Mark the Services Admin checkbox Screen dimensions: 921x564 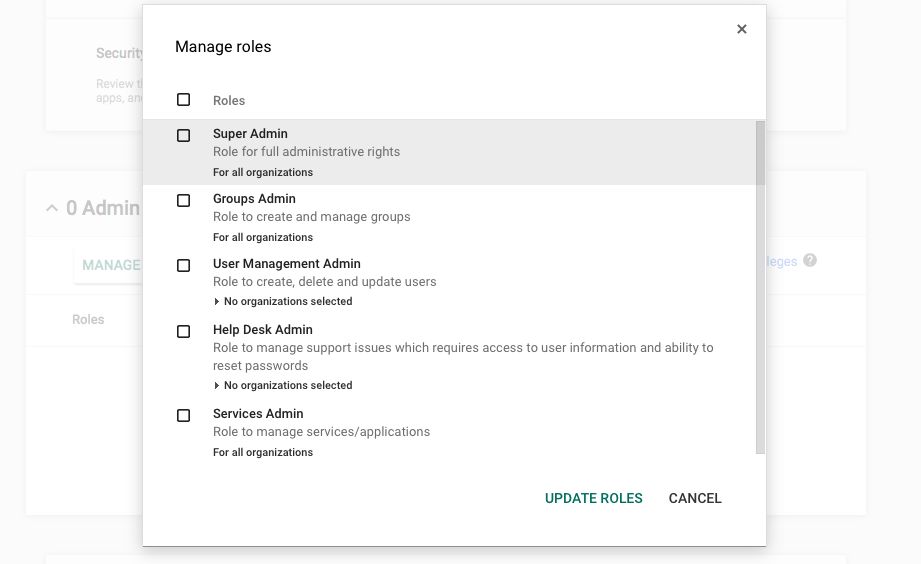183,415
